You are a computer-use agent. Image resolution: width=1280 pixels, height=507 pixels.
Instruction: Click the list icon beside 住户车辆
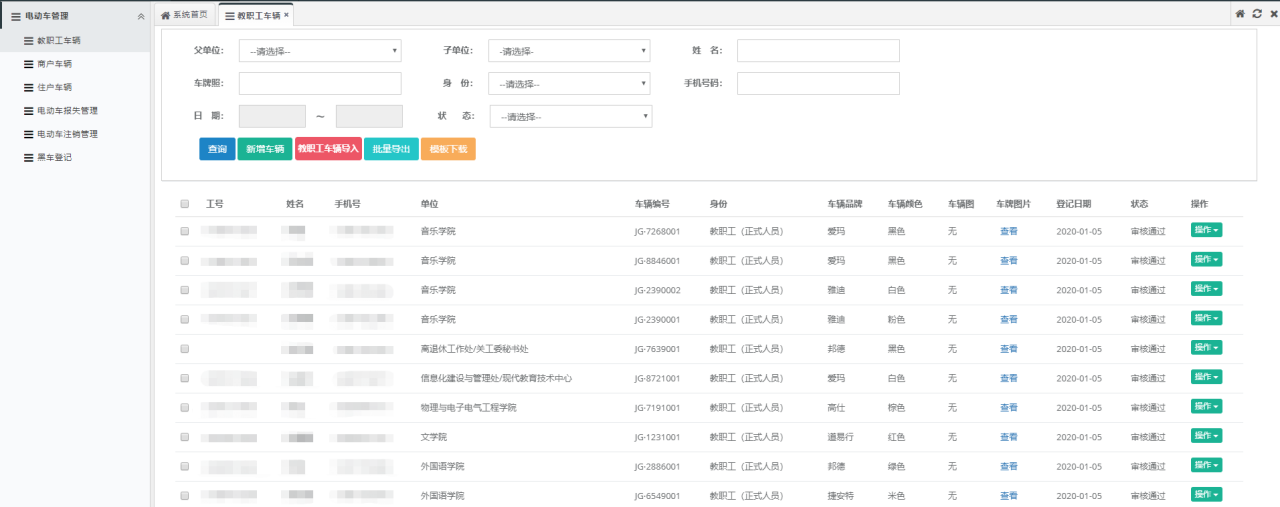point(28,87)
